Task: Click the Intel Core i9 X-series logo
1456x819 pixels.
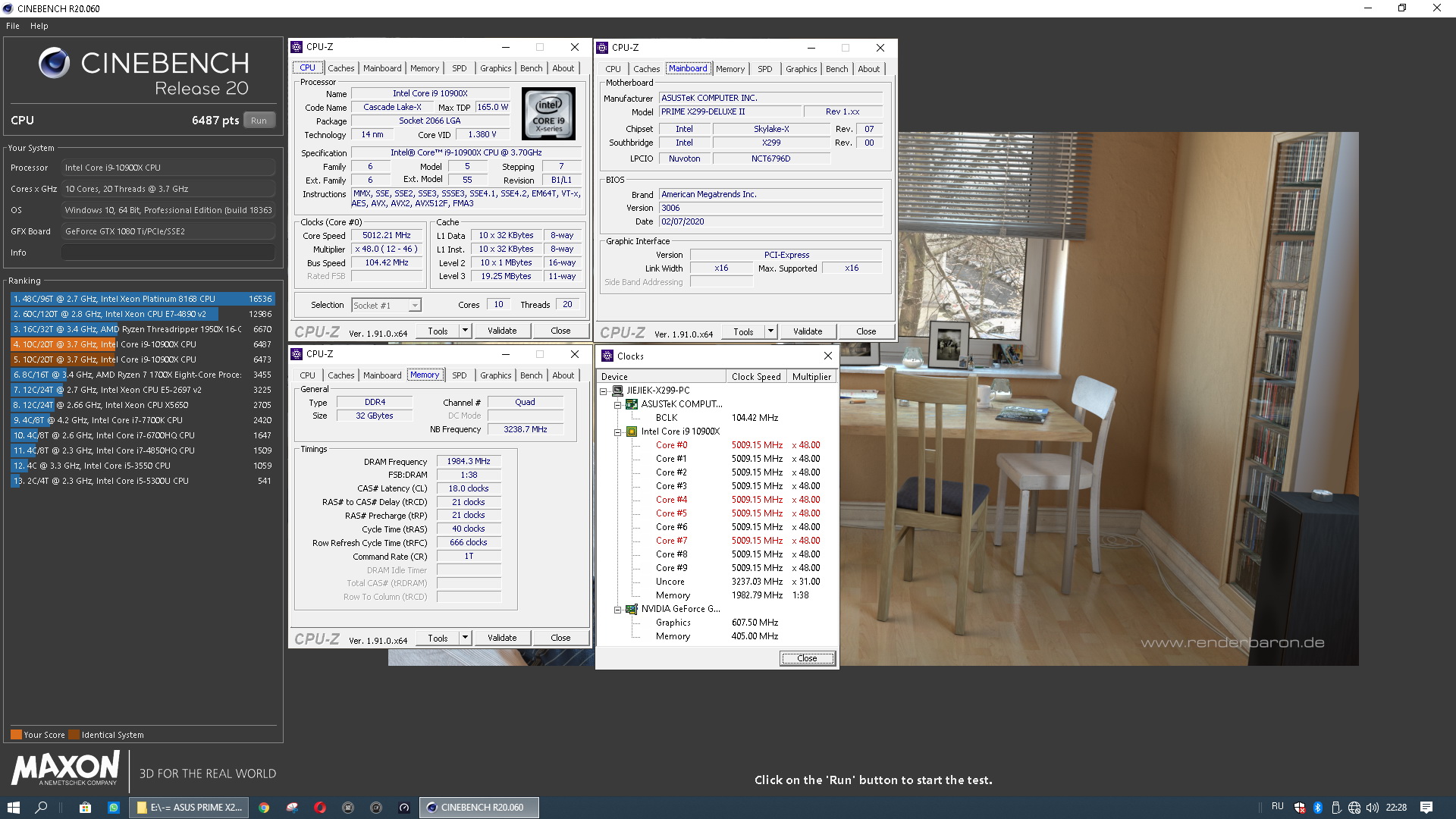Action: point(548,114)
